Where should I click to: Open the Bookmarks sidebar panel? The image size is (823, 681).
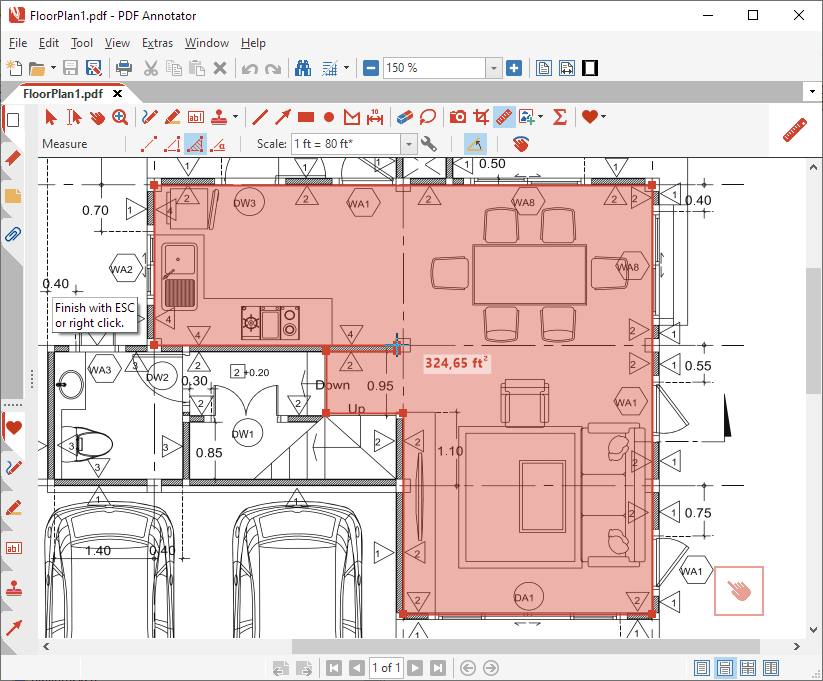pos(13,158)
